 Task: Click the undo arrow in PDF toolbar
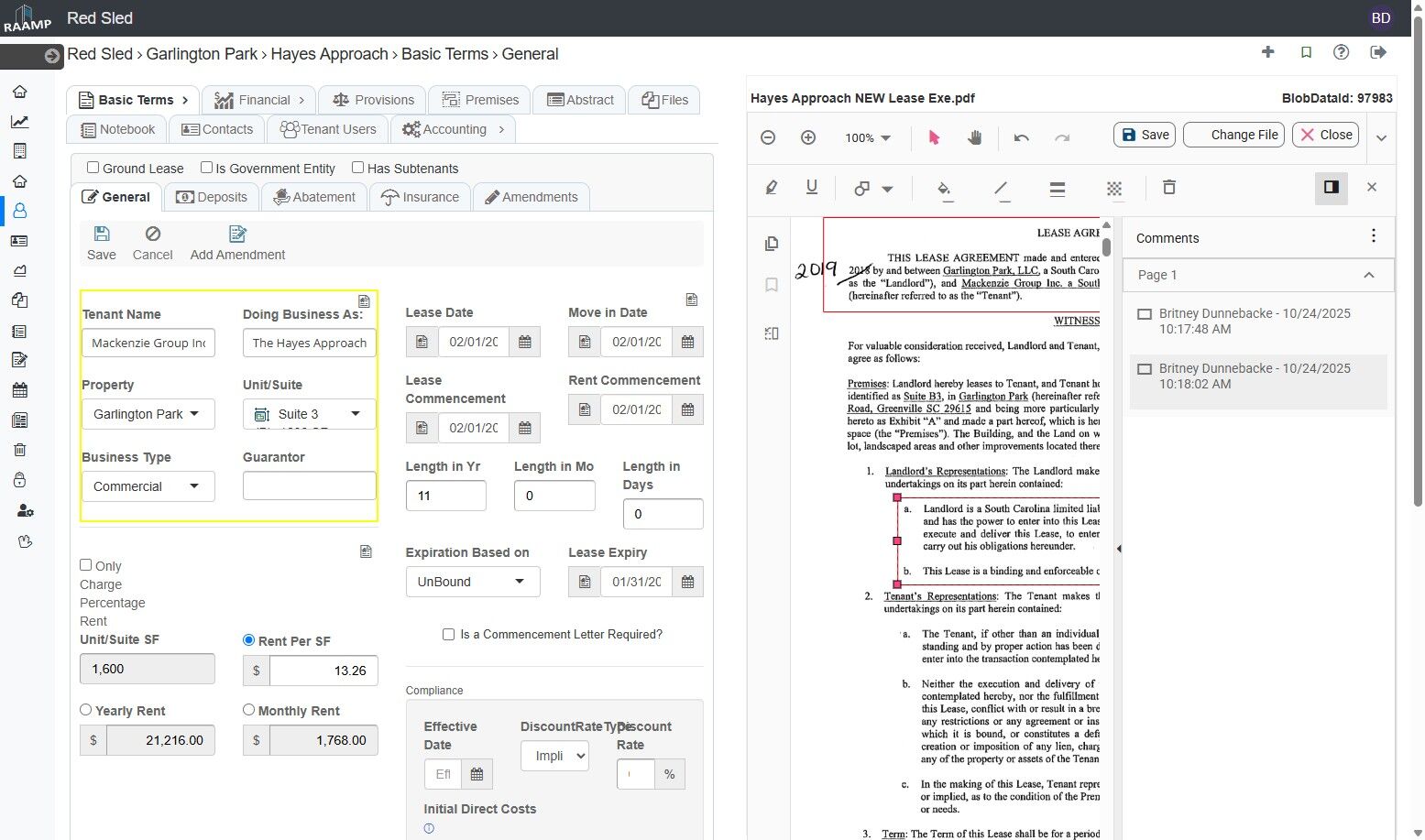tap(1021, 137)
